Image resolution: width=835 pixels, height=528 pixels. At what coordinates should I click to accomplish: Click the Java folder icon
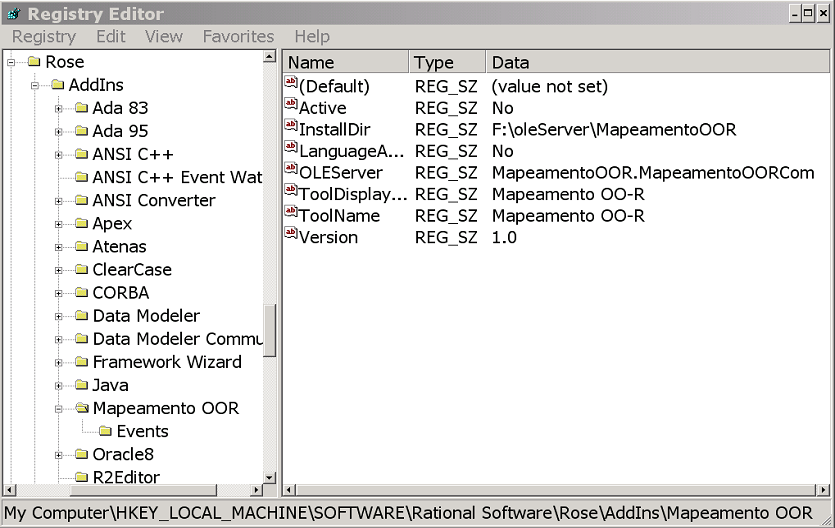81,385
